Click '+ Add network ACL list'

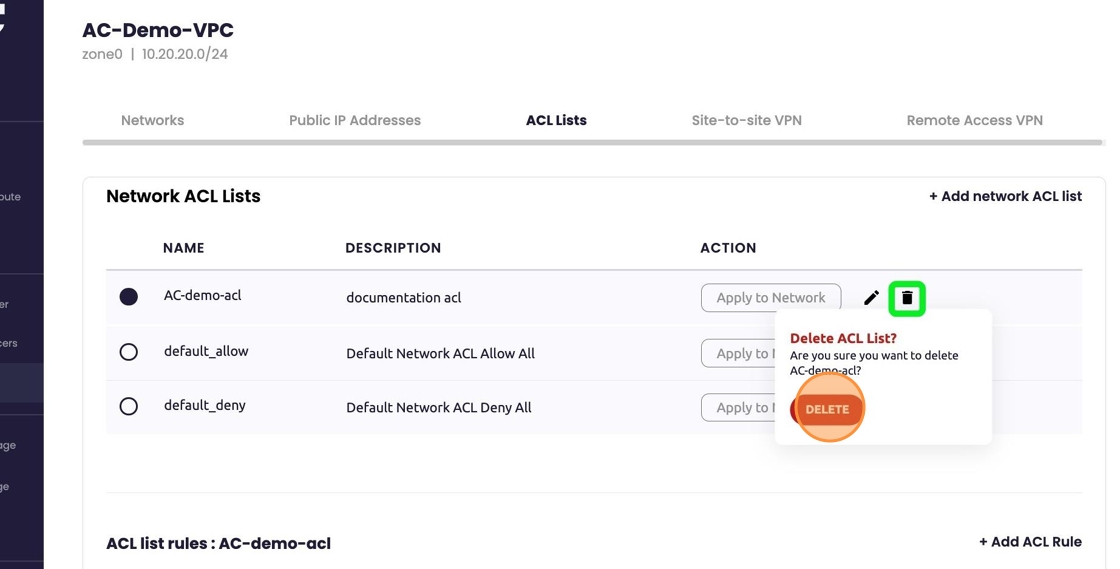coord(1005,196)
